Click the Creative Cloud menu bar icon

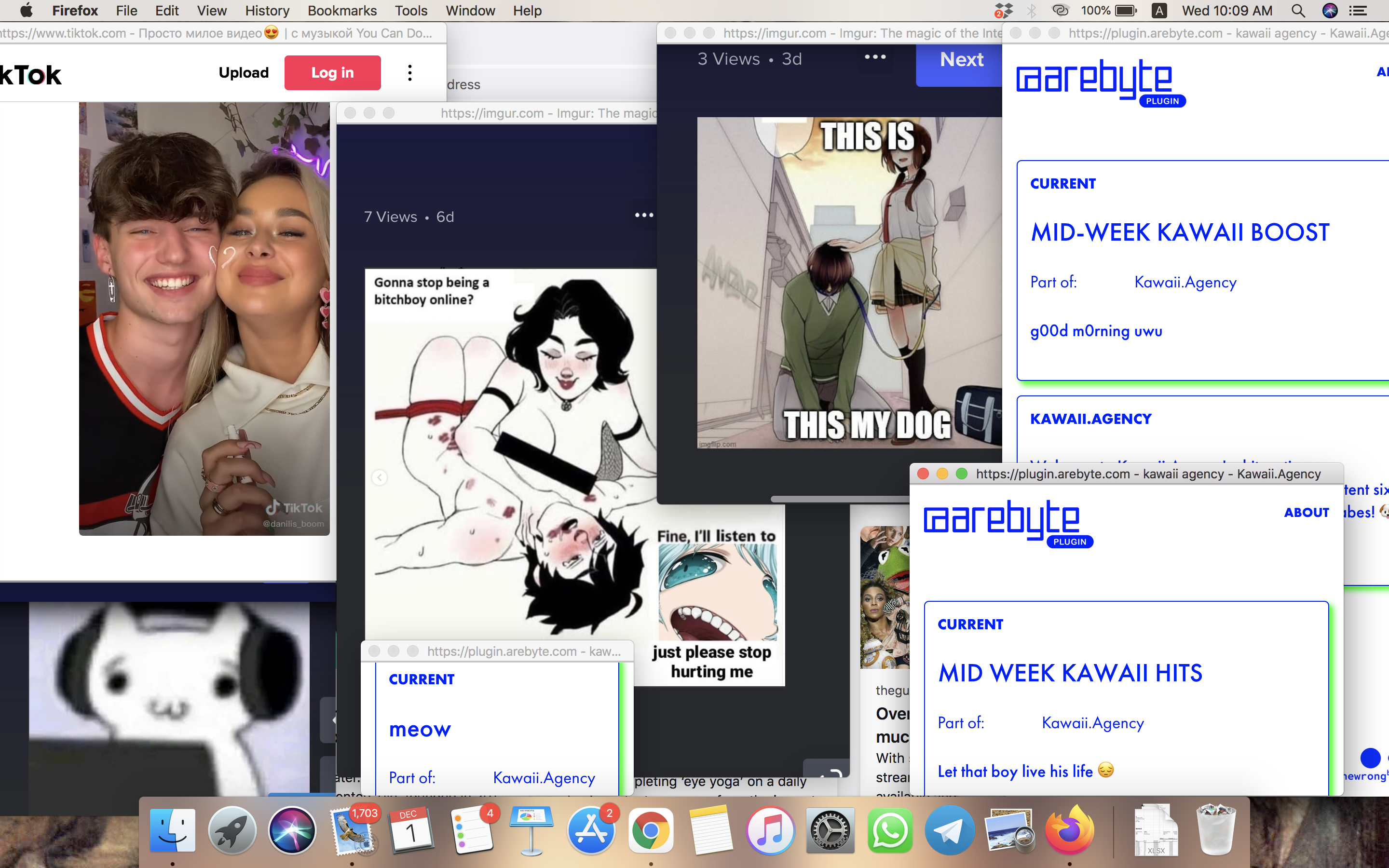pyautogui.click(x=1060, y=10)
